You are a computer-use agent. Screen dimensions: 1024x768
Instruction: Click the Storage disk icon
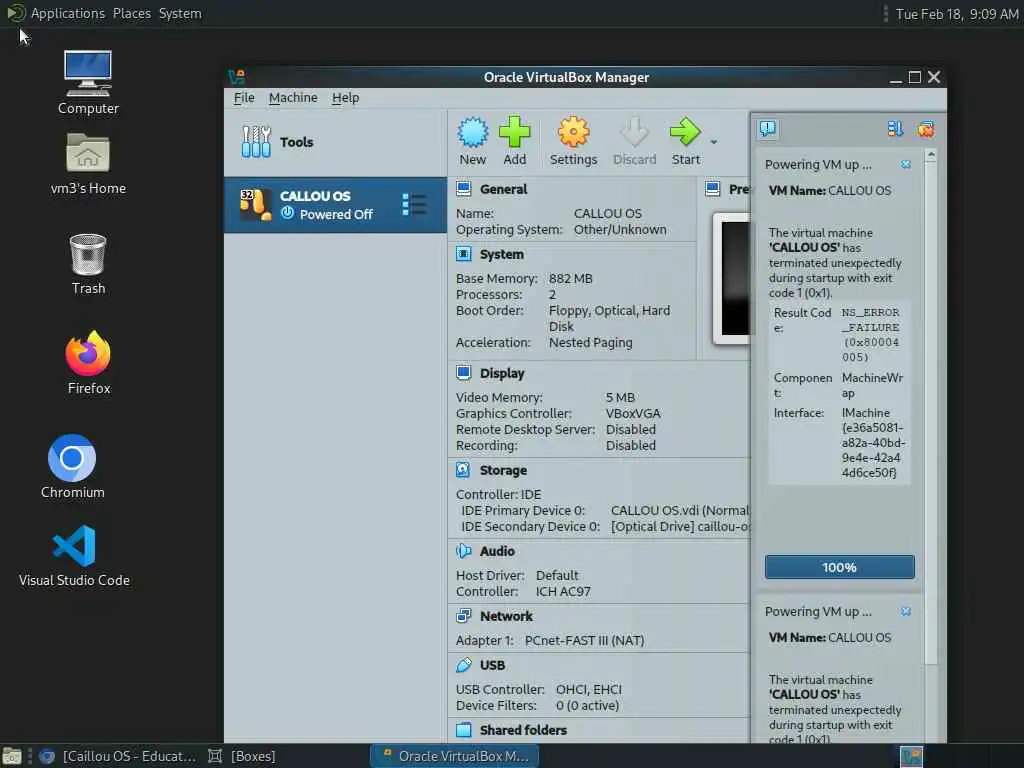coord(464,470)
